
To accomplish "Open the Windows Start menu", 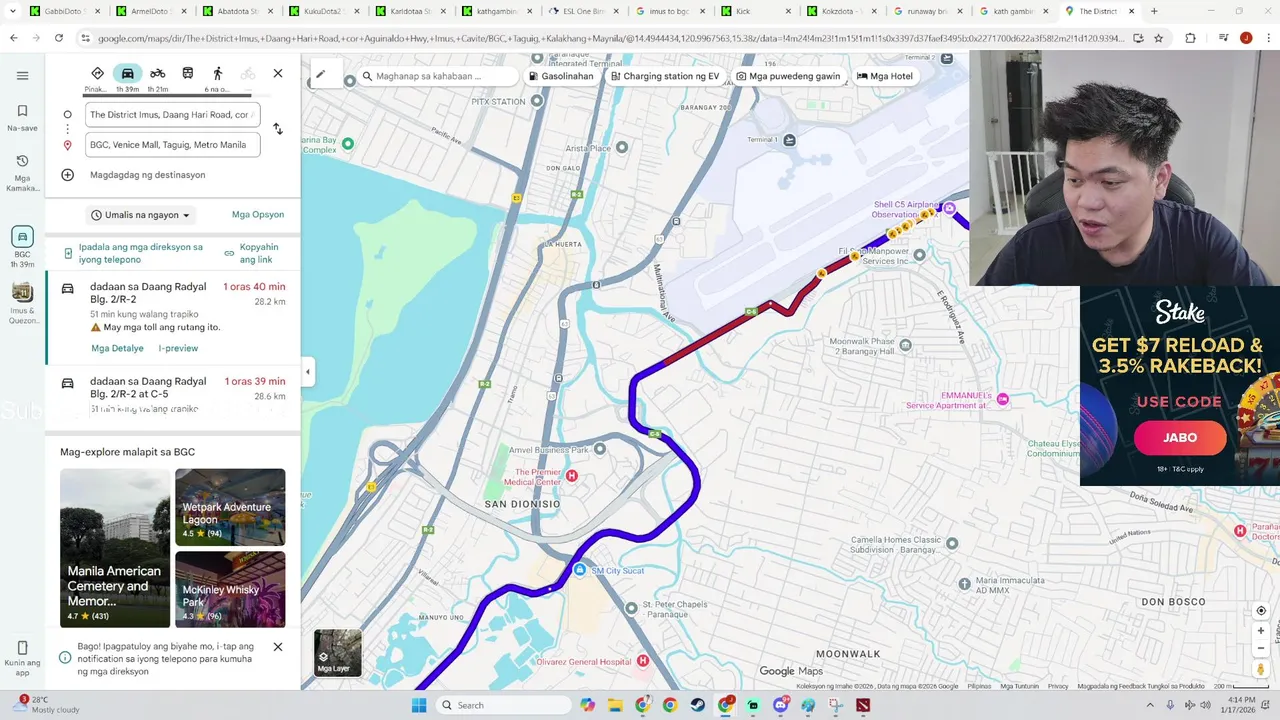I will click(x=418, y=705).
